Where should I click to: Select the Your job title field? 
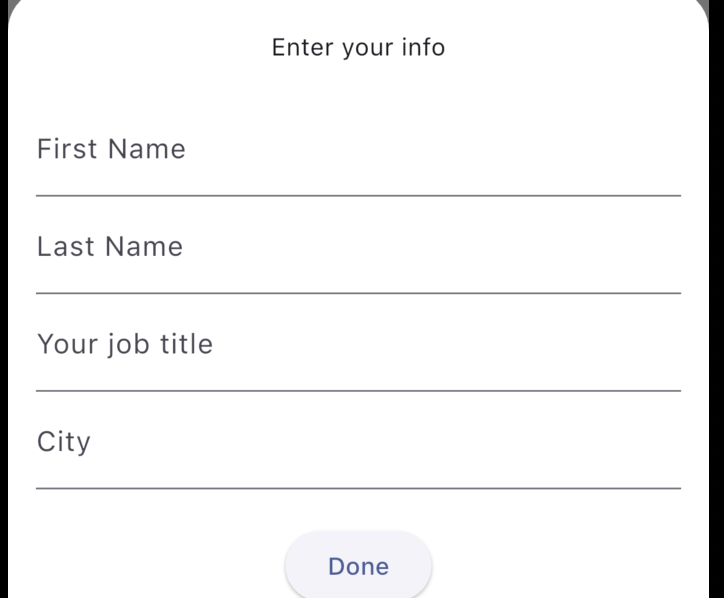358,354
